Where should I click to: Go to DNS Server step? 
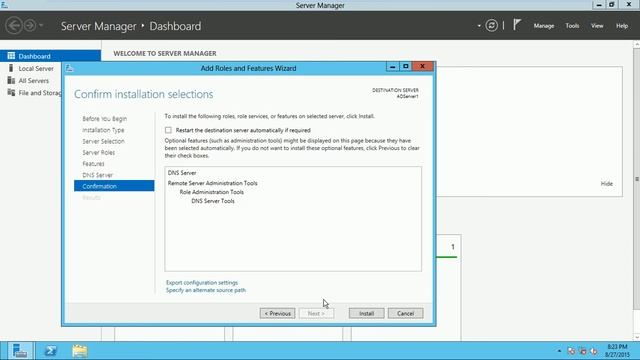point(98,175)
